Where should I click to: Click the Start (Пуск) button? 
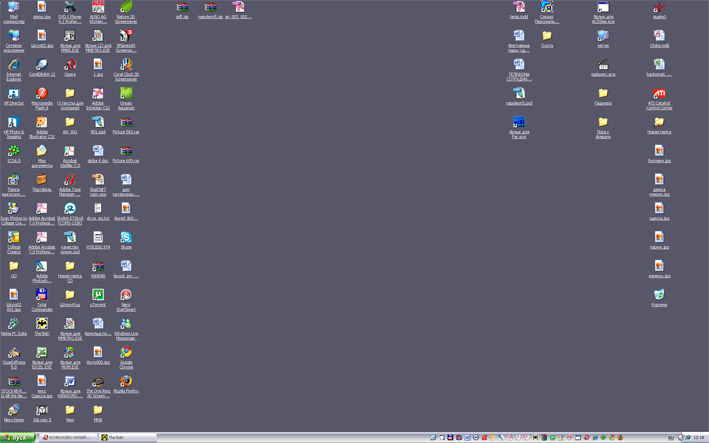coord(18,438)
